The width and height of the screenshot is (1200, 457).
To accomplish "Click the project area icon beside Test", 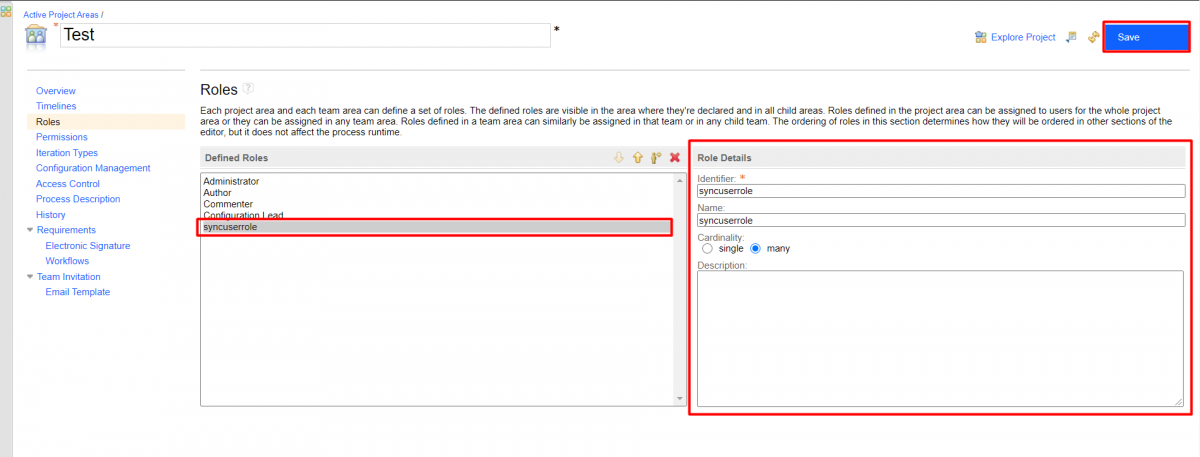I will point(36,36).
